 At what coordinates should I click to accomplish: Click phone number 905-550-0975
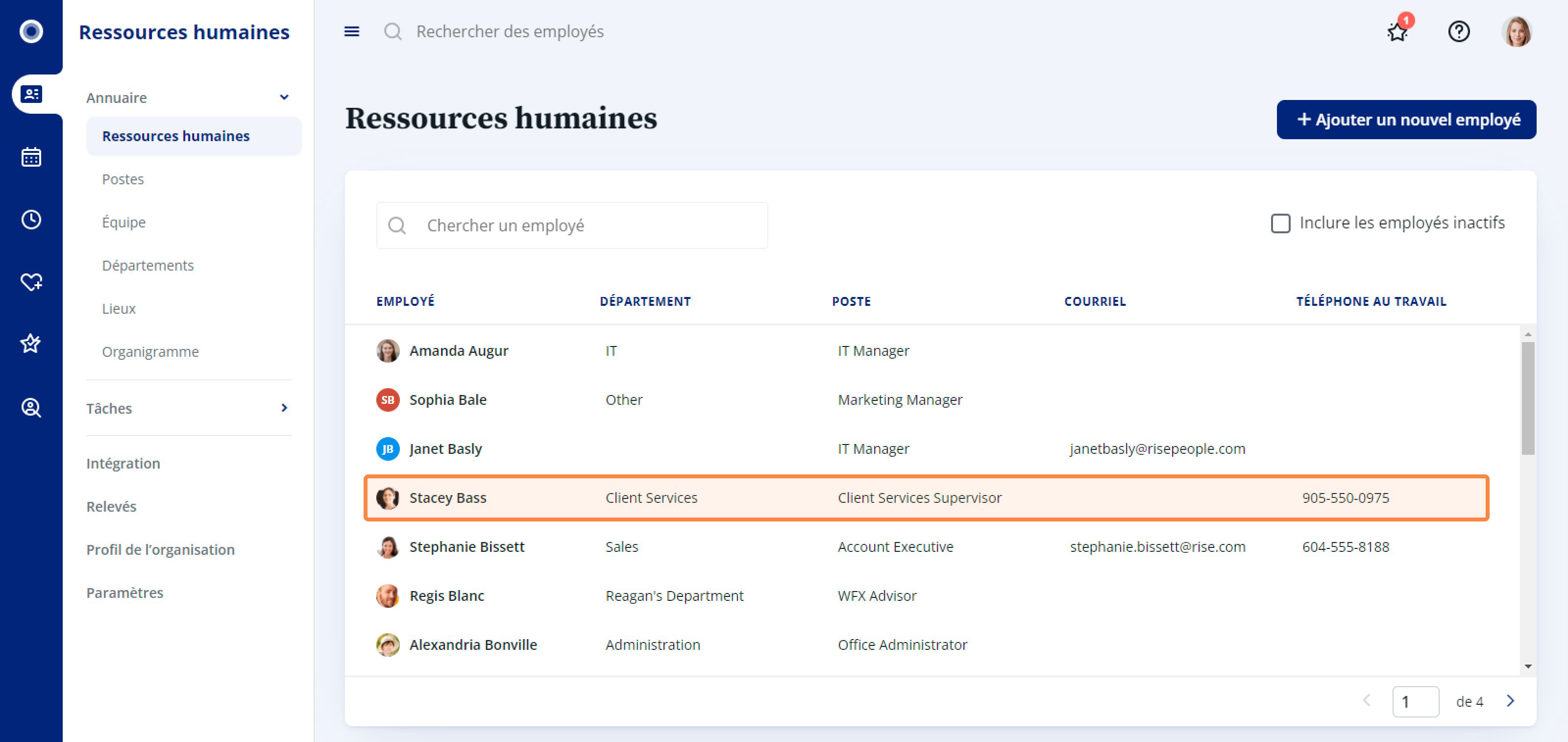[1345, 498]
